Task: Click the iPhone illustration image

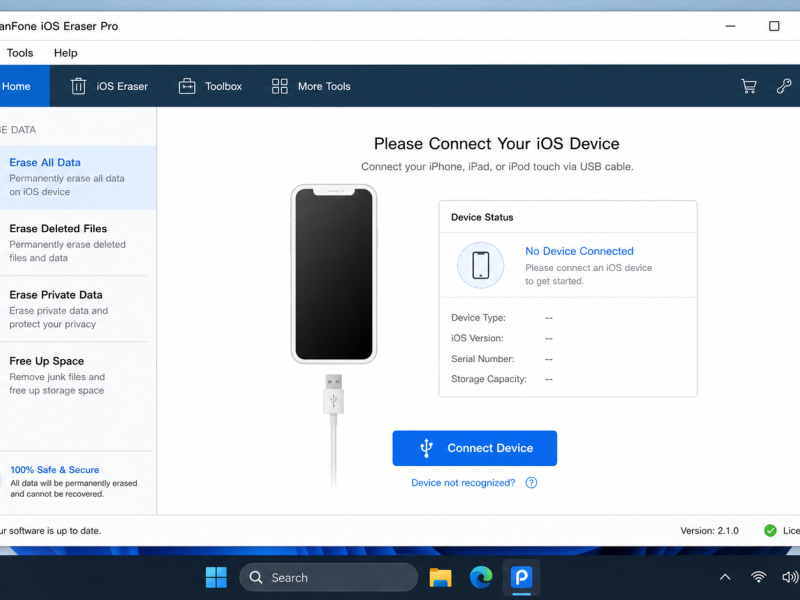Action: pyautogui.click(x=334, y=274)
